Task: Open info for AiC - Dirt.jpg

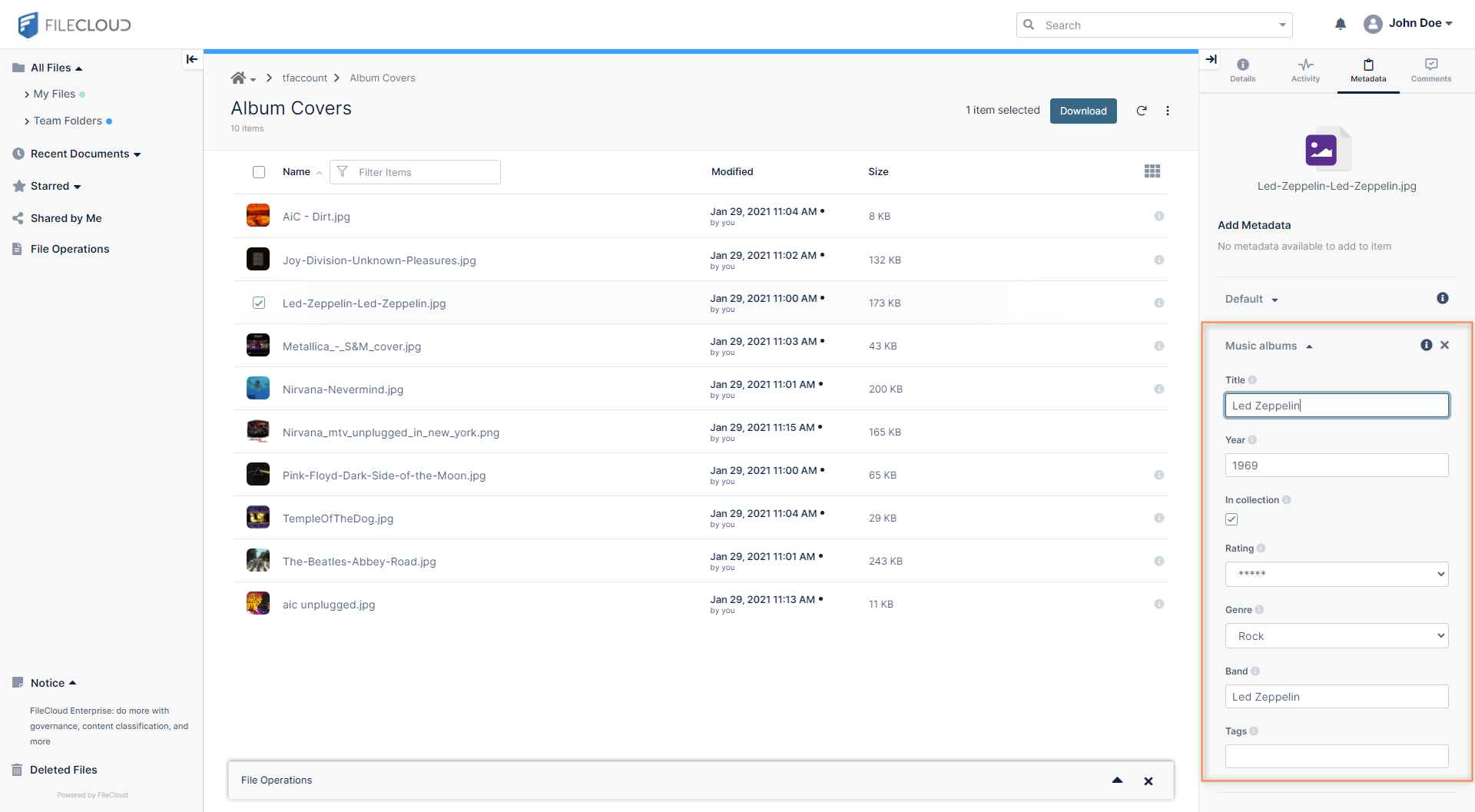Action: click(1159, 216)
